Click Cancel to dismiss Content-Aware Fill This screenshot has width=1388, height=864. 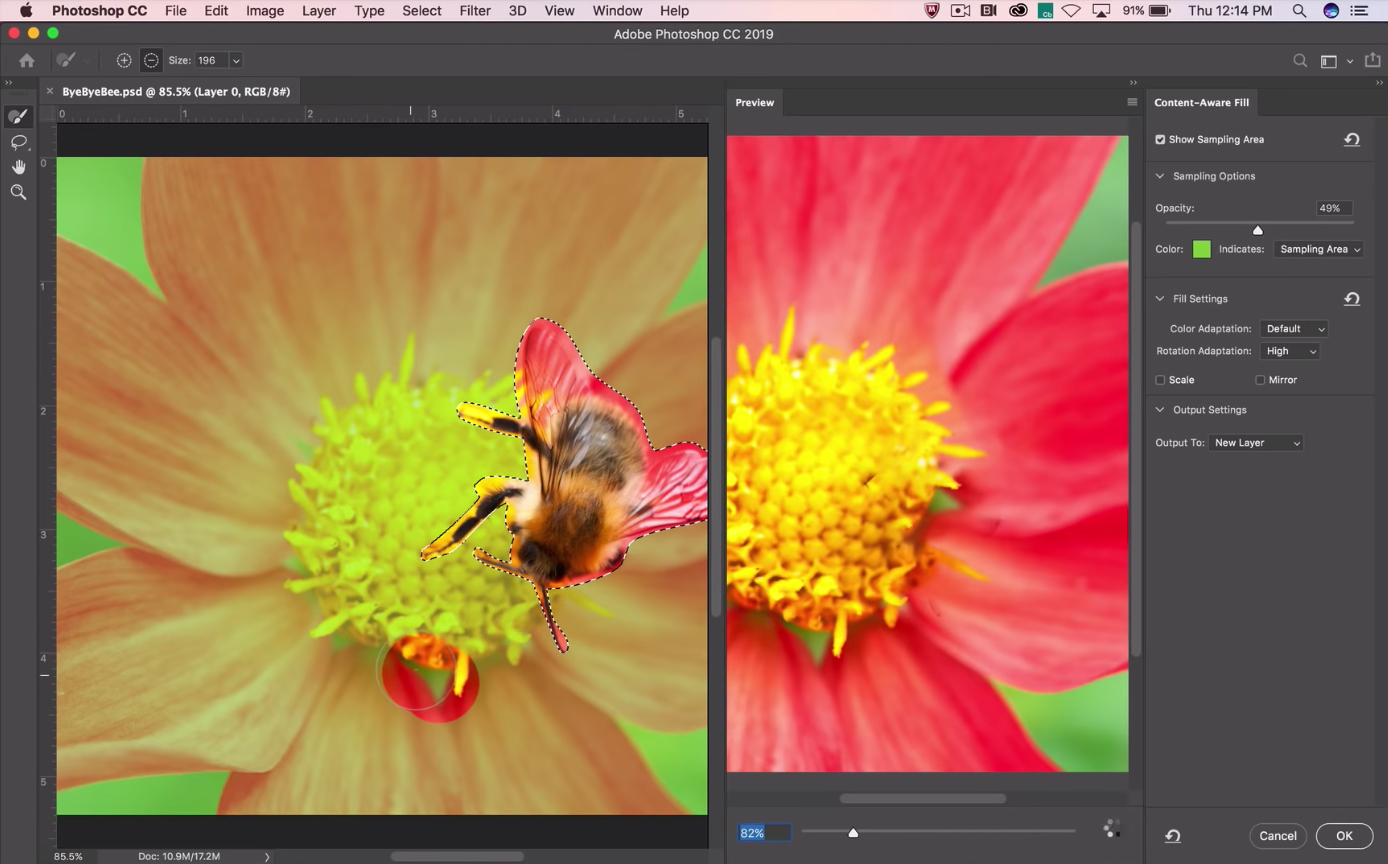pos(1278,836)
